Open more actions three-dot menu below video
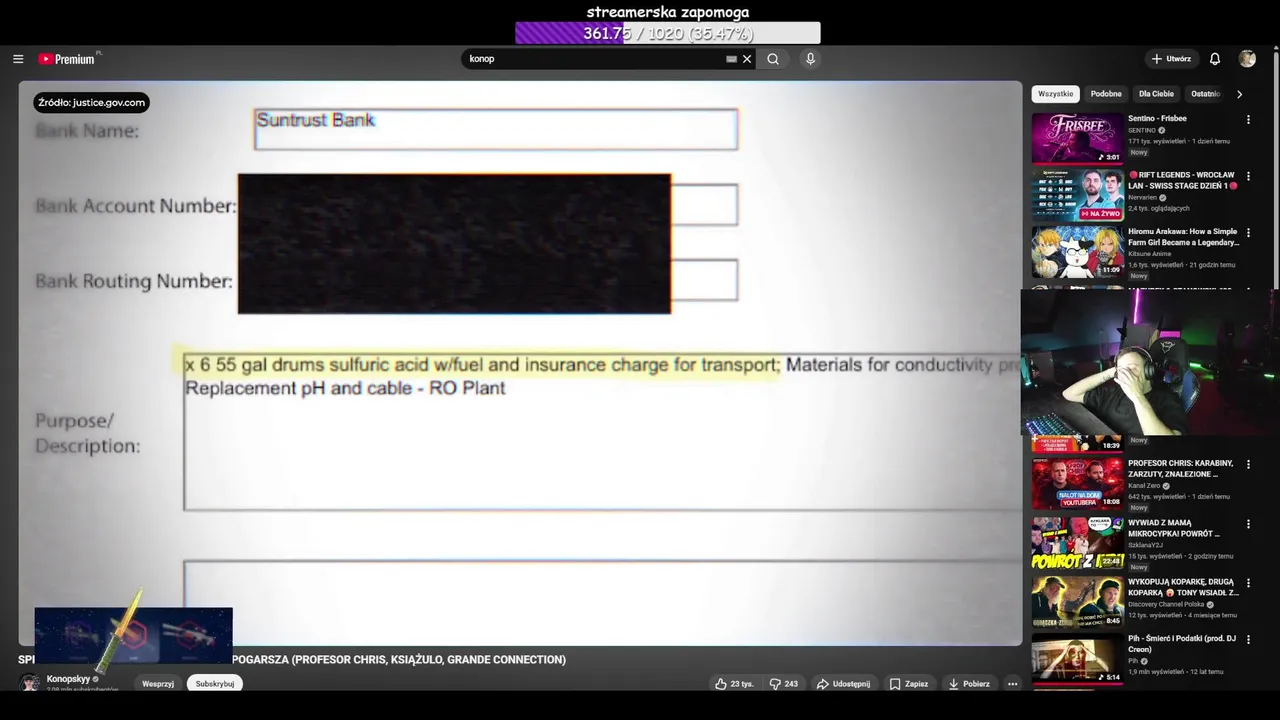The height and width of the screenshot is (720, 1280). click(x=1012, y=684)
